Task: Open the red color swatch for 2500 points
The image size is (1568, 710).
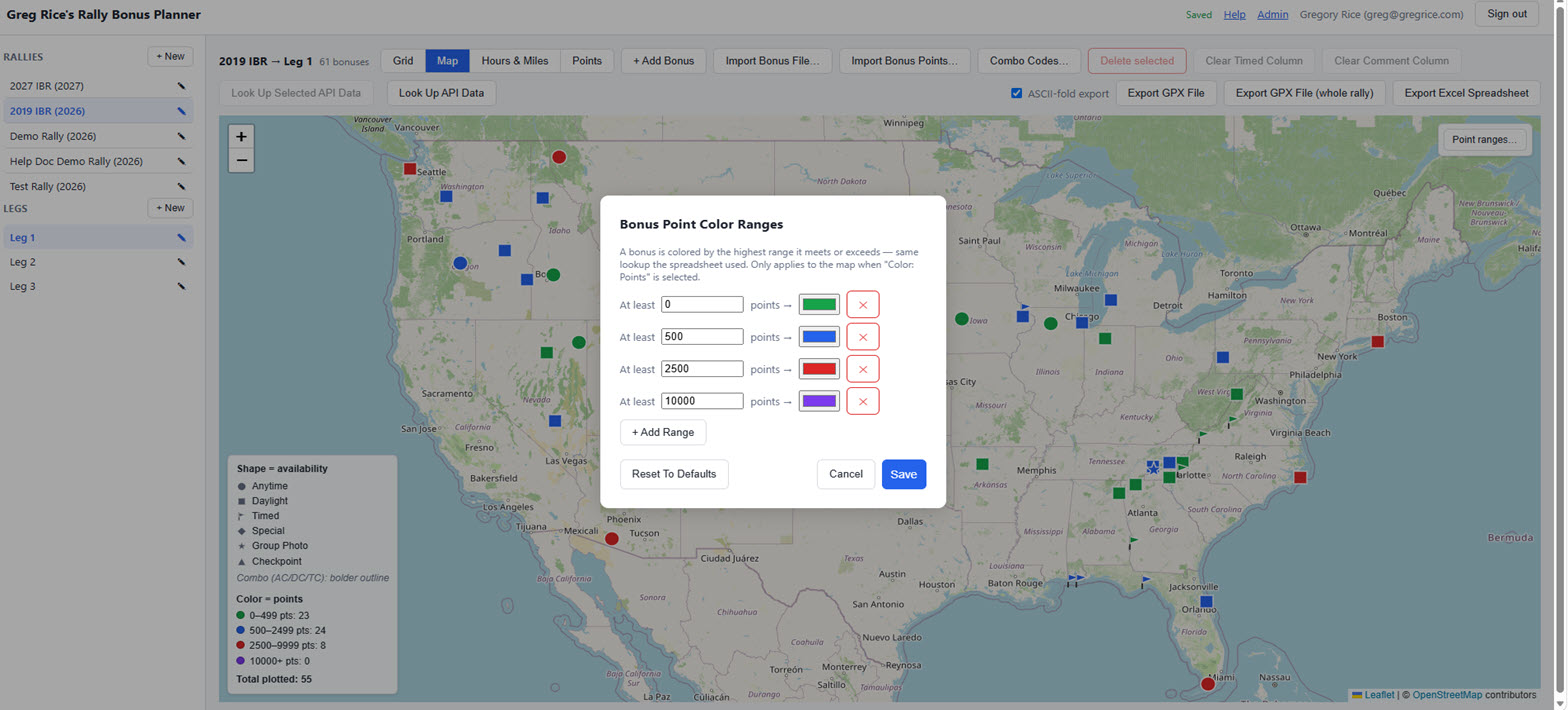Action: click(x=819, y=369)
